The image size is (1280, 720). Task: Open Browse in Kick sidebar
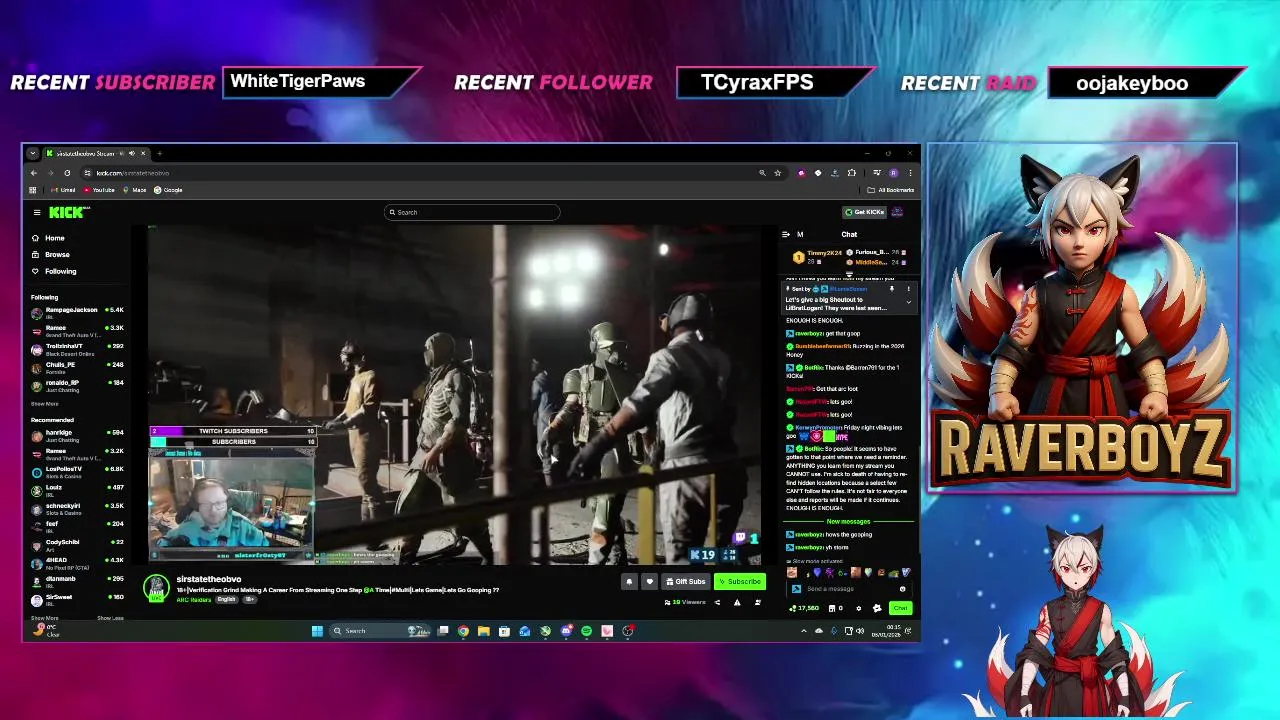pos(51,254)
